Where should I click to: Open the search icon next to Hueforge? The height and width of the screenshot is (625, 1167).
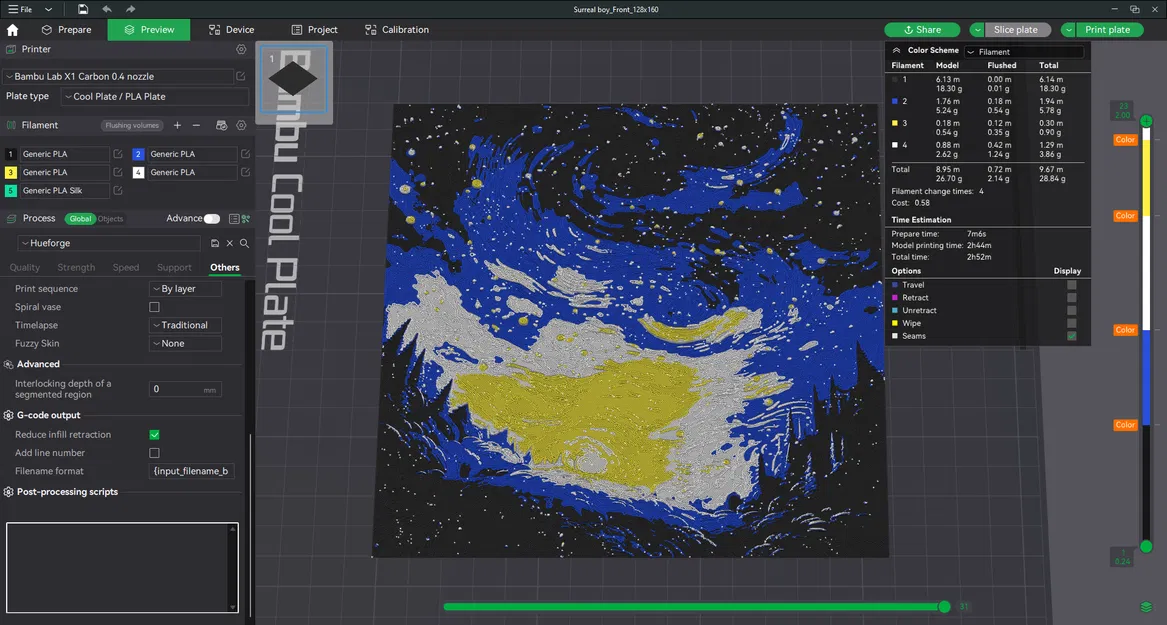(243, 243)
